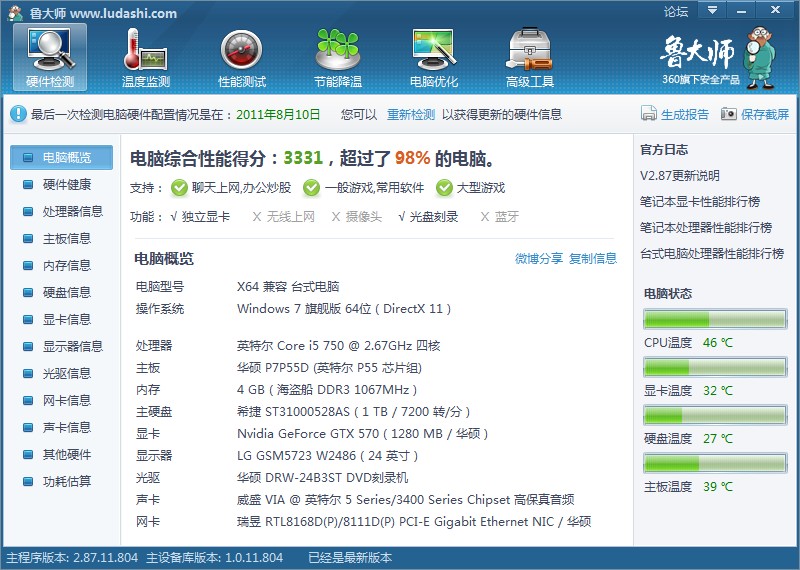800x570 pixels.
Task: Click the printer icon beside 生成报告
Action: point(648,114)
